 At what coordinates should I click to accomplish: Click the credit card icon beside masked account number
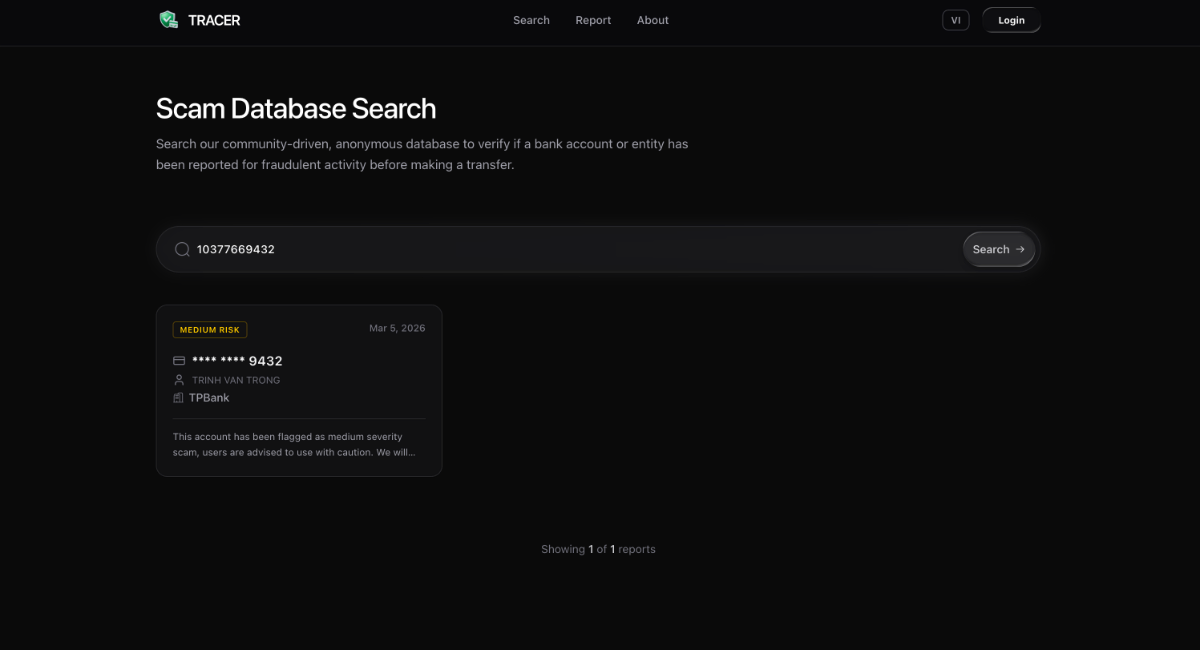point(179,361)
